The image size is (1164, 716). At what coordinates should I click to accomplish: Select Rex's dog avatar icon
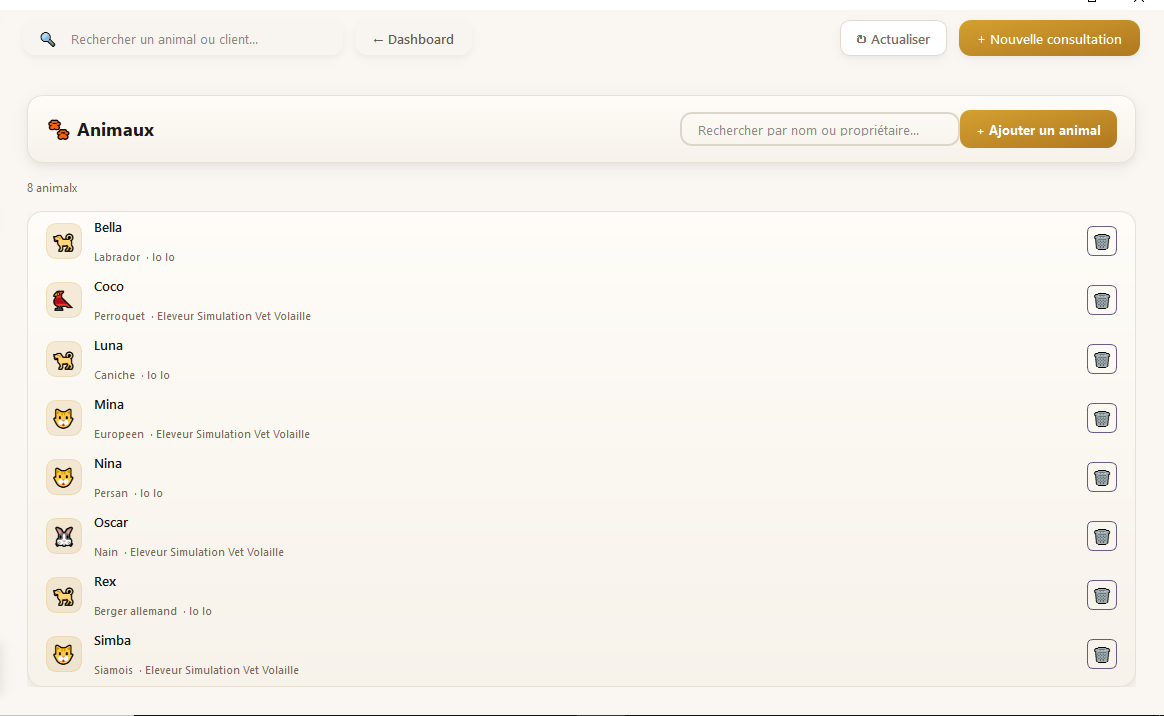pos(64,595)
